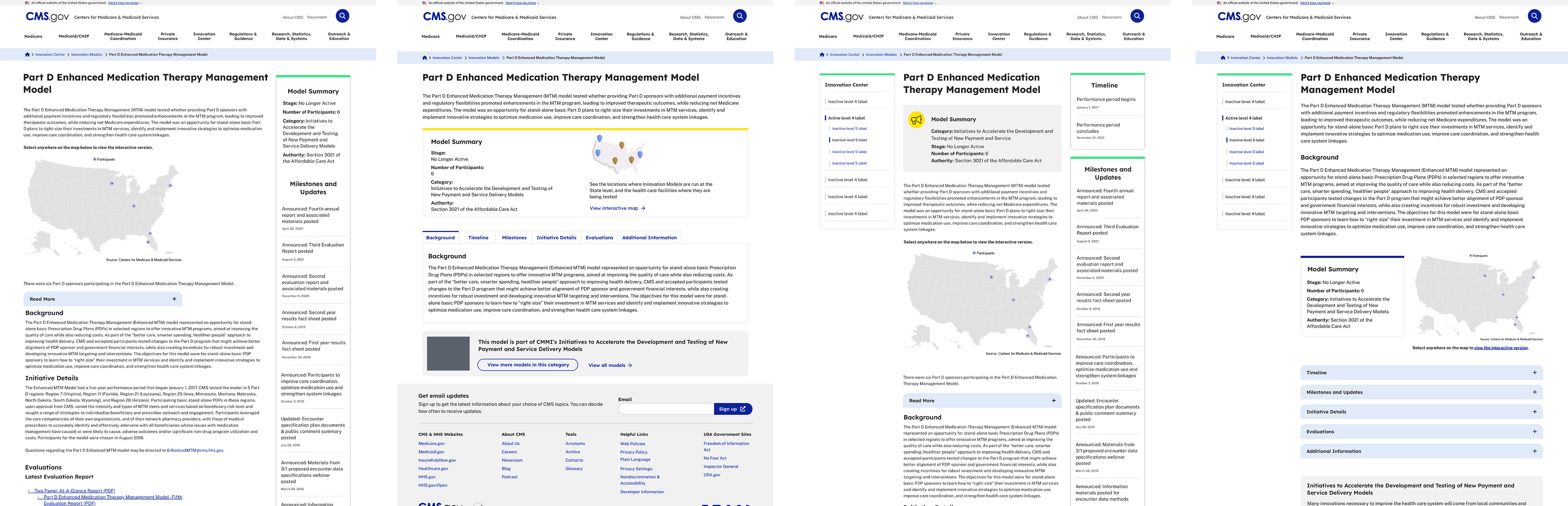Switch to Timeline tab

point(478,237)
